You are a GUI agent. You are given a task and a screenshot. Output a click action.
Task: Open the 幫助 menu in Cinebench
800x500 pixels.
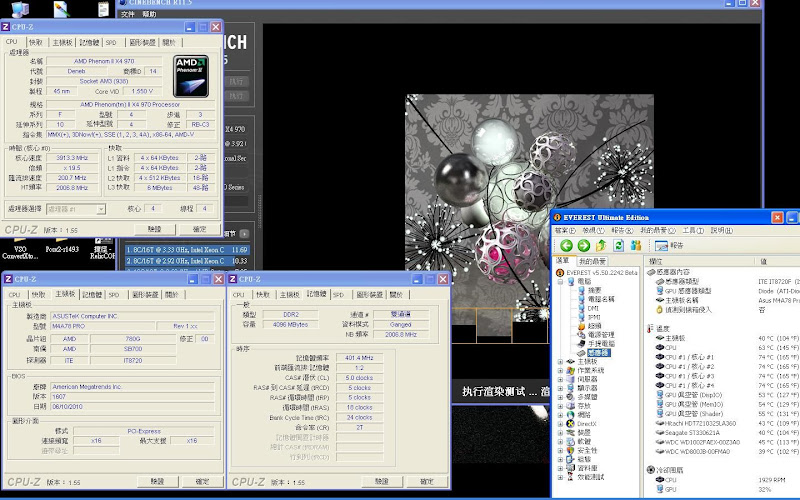pyautogui.click(x=149, y=14)
